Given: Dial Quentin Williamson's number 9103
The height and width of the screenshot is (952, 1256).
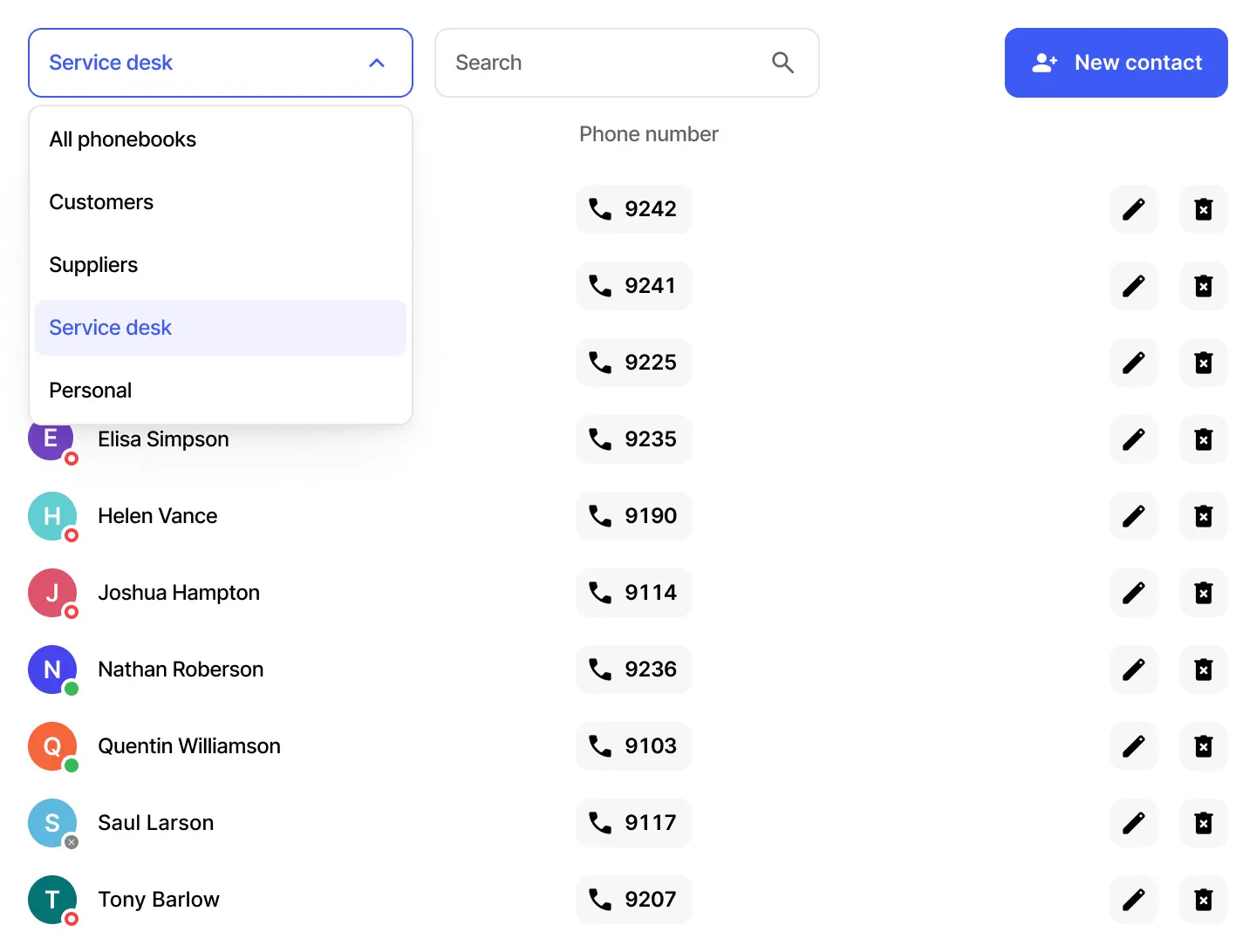Looking at the screenshot, I should click(x=634, y=746).
